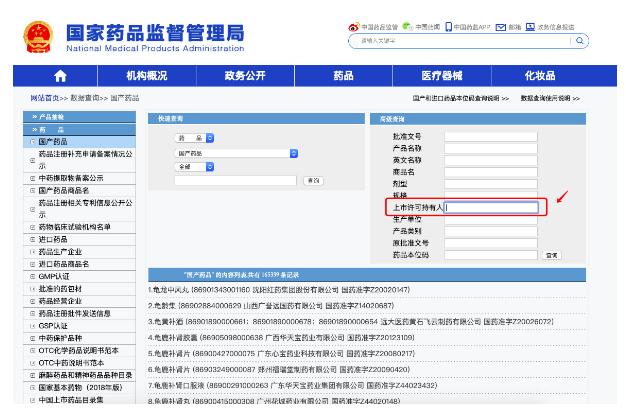
Task: Open result 4 龟鹿补肾胶囊 record
Action: click(x=281, y=338)
